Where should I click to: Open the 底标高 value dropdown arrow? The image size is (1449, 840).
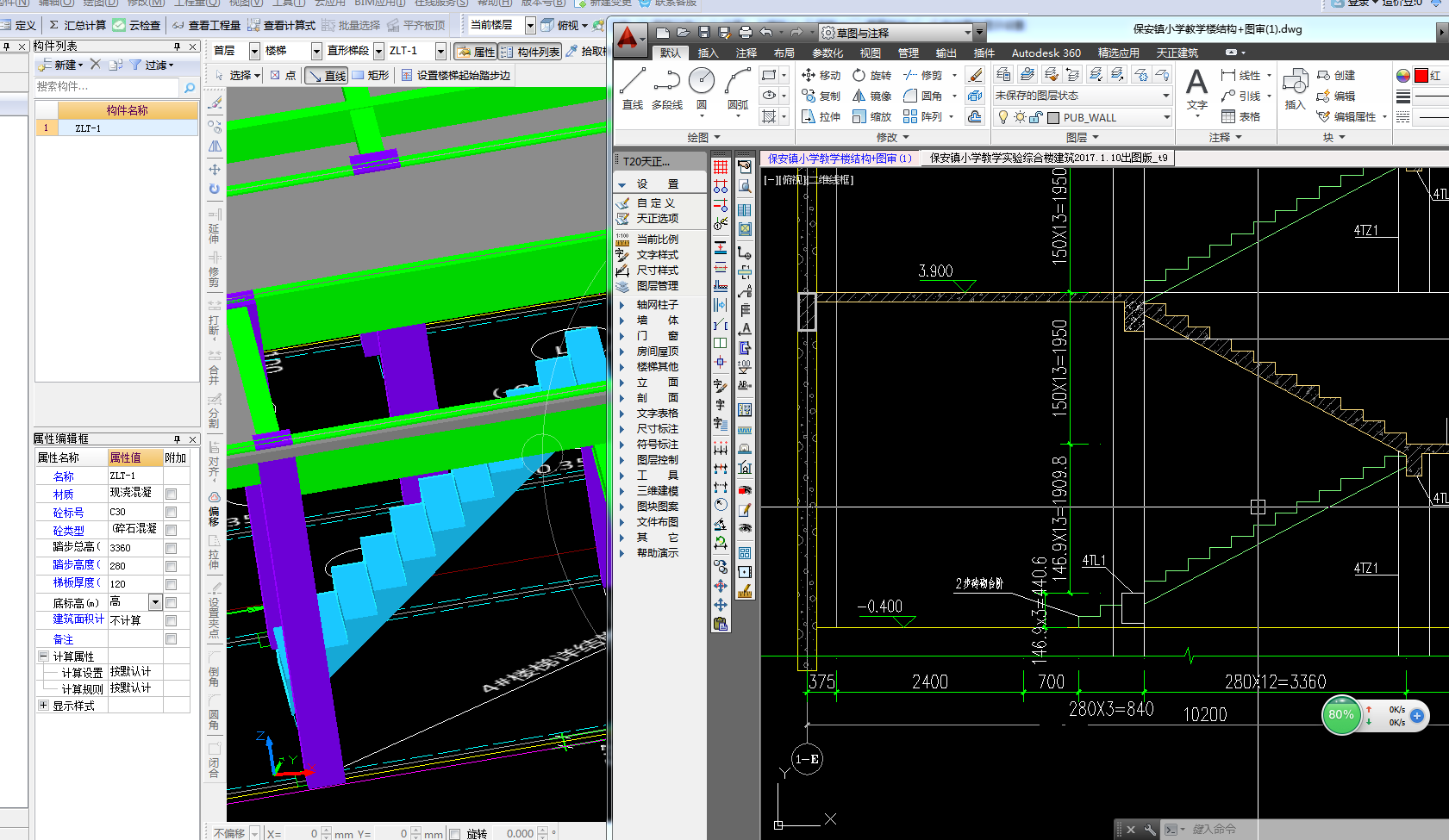(156, 602)
